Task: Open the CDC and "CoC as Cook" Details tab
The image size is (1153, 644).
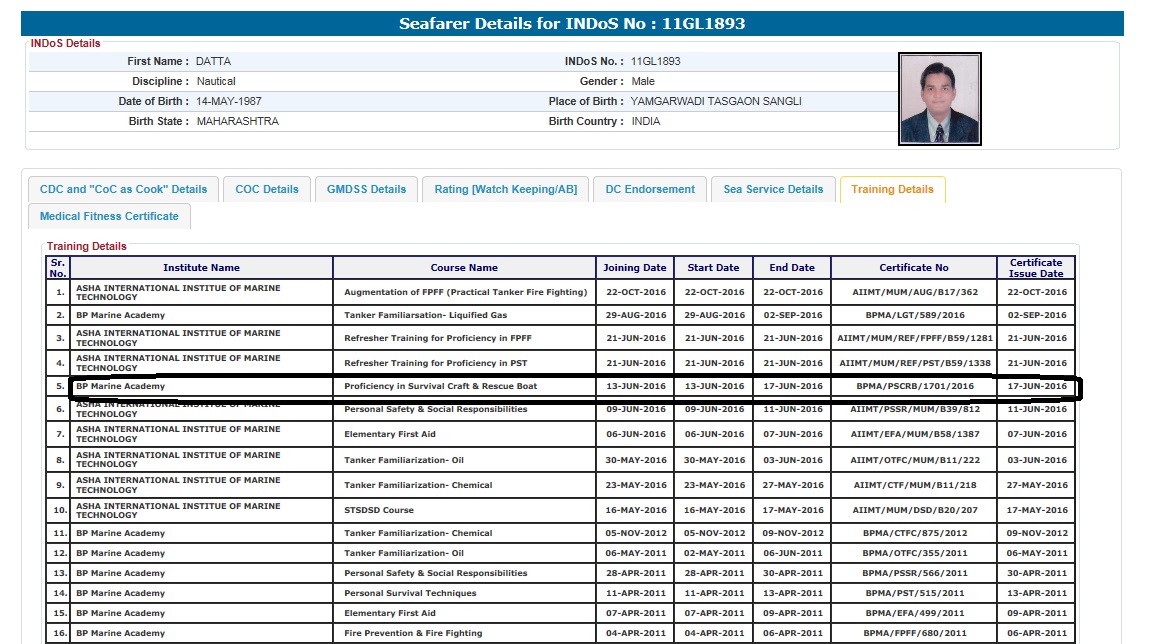Action: (123, 189)
